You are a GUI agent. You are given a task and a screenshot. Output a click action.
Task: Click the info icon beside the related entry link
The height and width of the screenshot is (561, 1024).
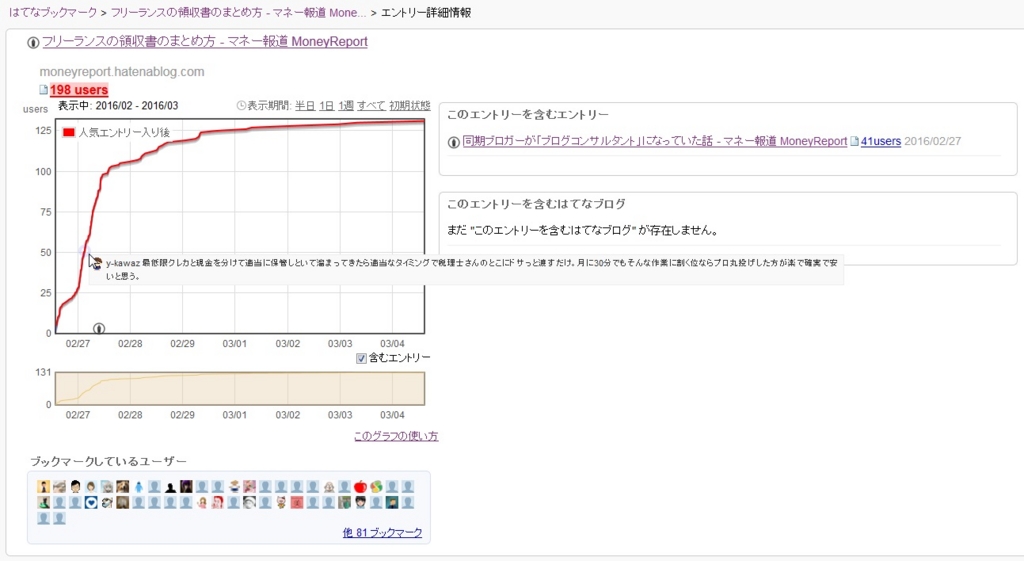[454, 142]
